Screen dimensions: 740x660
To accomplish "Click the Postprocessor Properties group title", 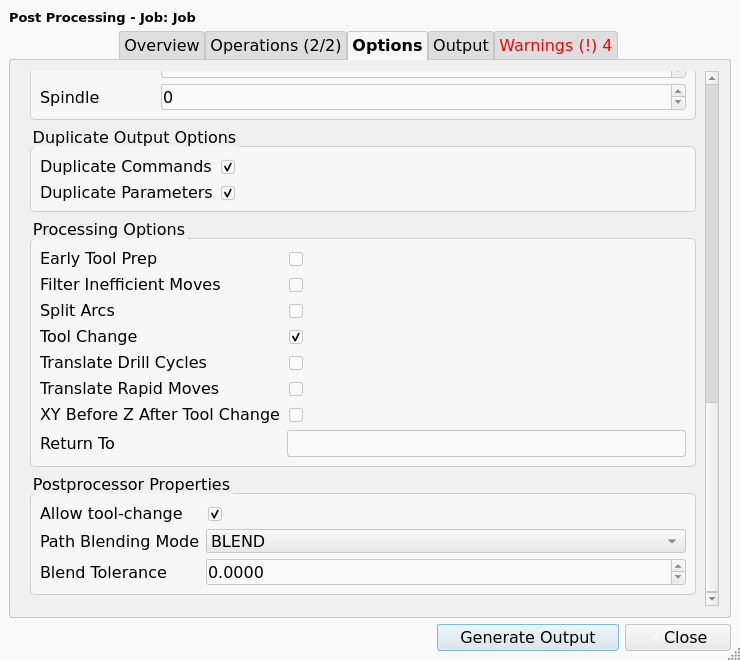I will click(131, 485).
